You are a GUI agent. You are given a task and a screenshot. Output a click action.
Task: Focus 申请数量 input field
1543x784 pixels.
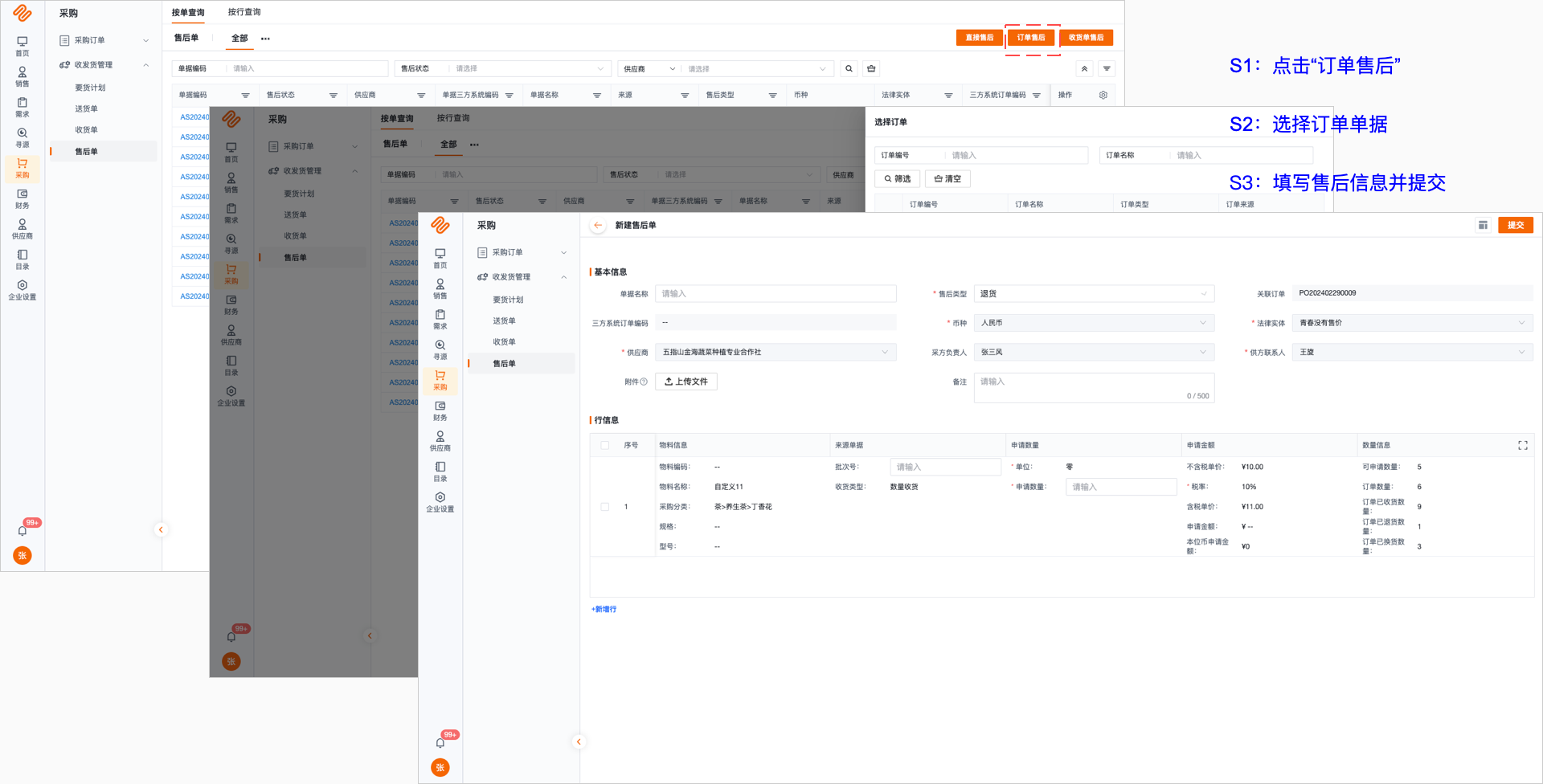pos(1121,487)
